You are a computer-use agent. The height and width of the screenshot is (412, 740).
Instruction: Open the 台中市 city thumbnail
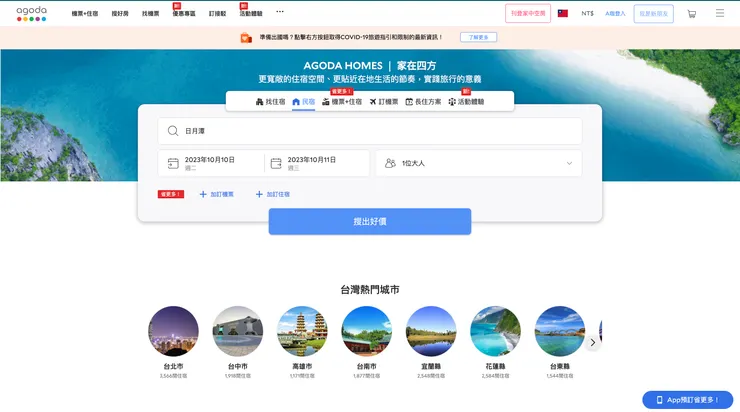point(238,331)
